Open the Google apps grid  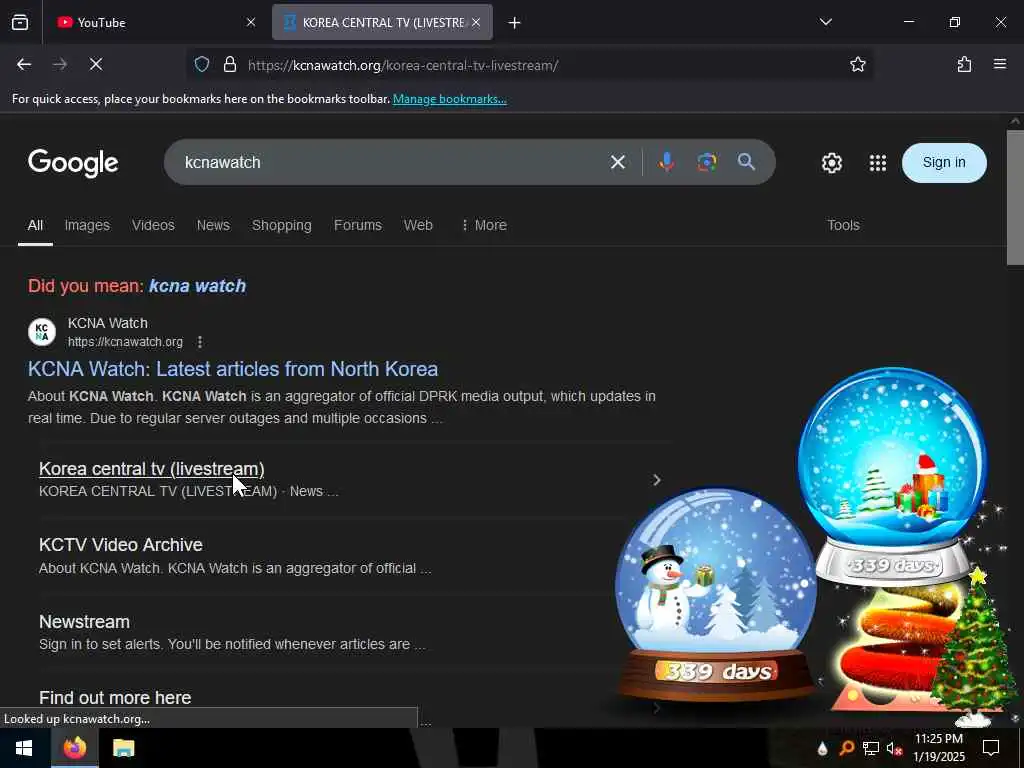(878, 163)
